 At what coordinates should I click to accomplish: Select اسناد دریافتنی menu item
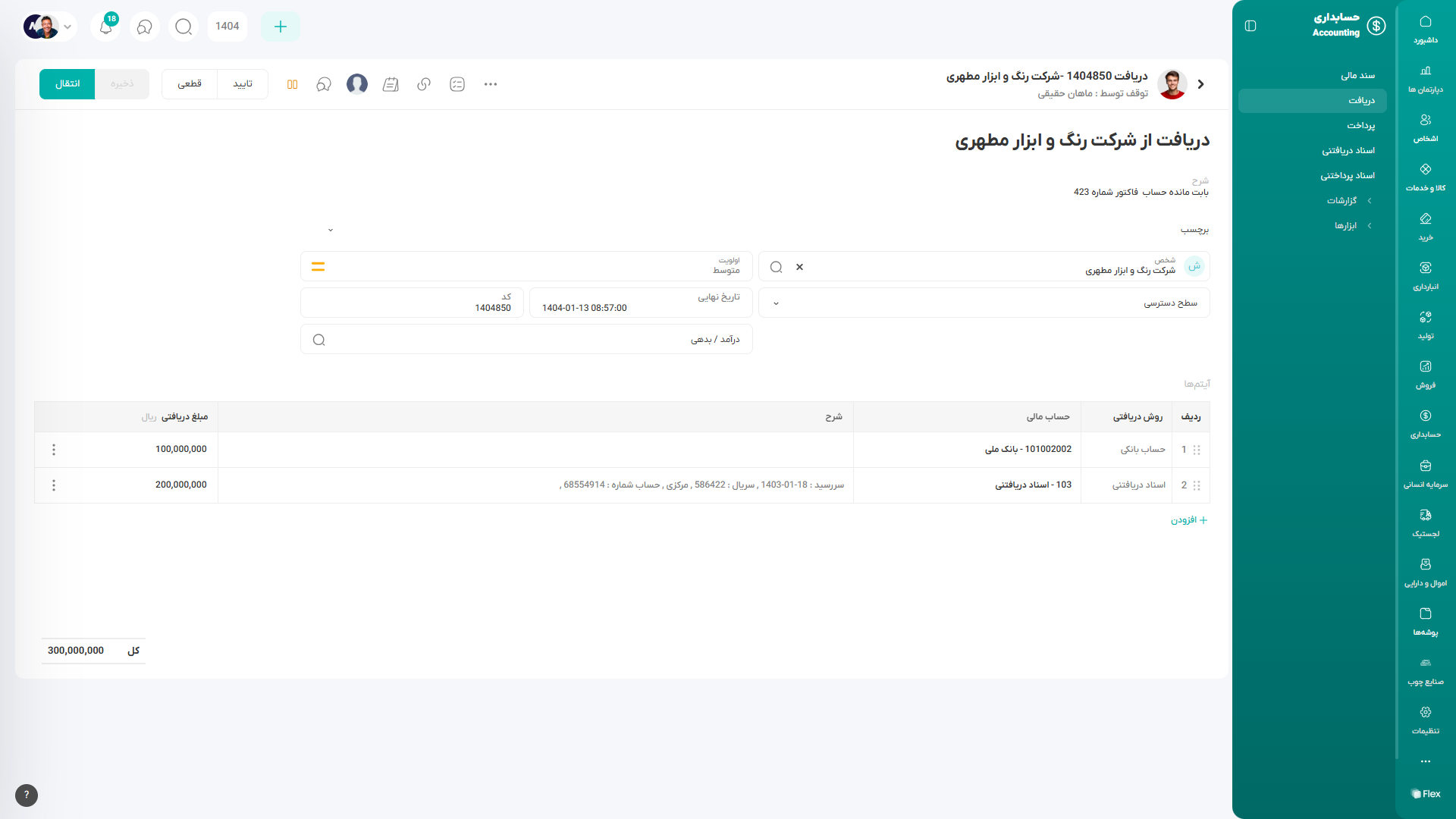click(x=1348, y=151)
